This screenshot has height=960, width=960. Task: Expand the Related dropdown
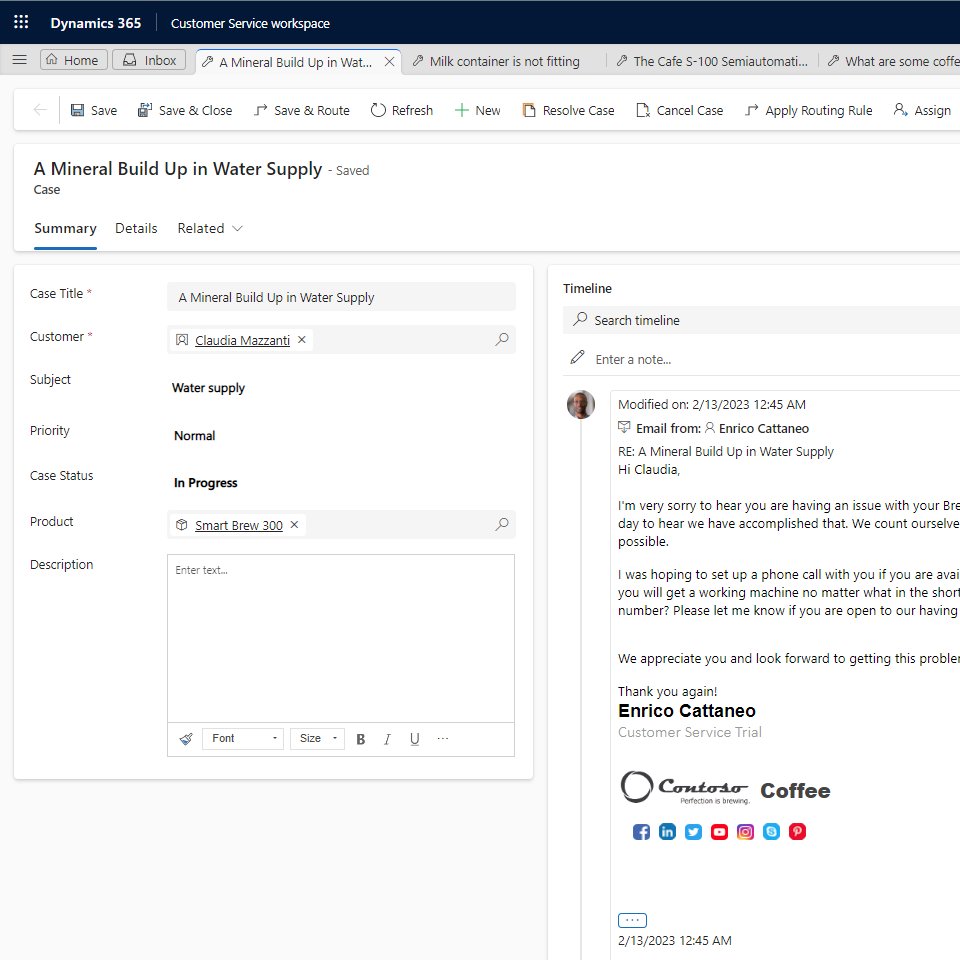click(x=210, y=228)
